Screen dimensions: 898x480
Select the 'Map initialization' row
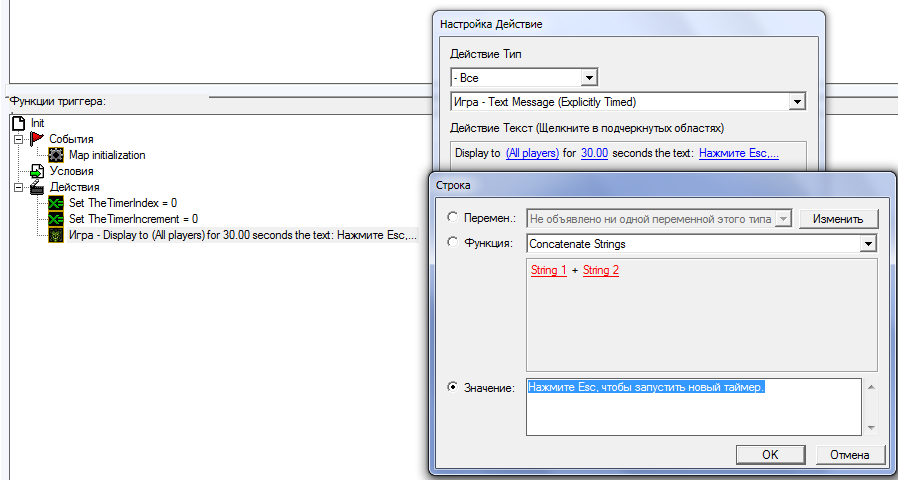point(107,155)
